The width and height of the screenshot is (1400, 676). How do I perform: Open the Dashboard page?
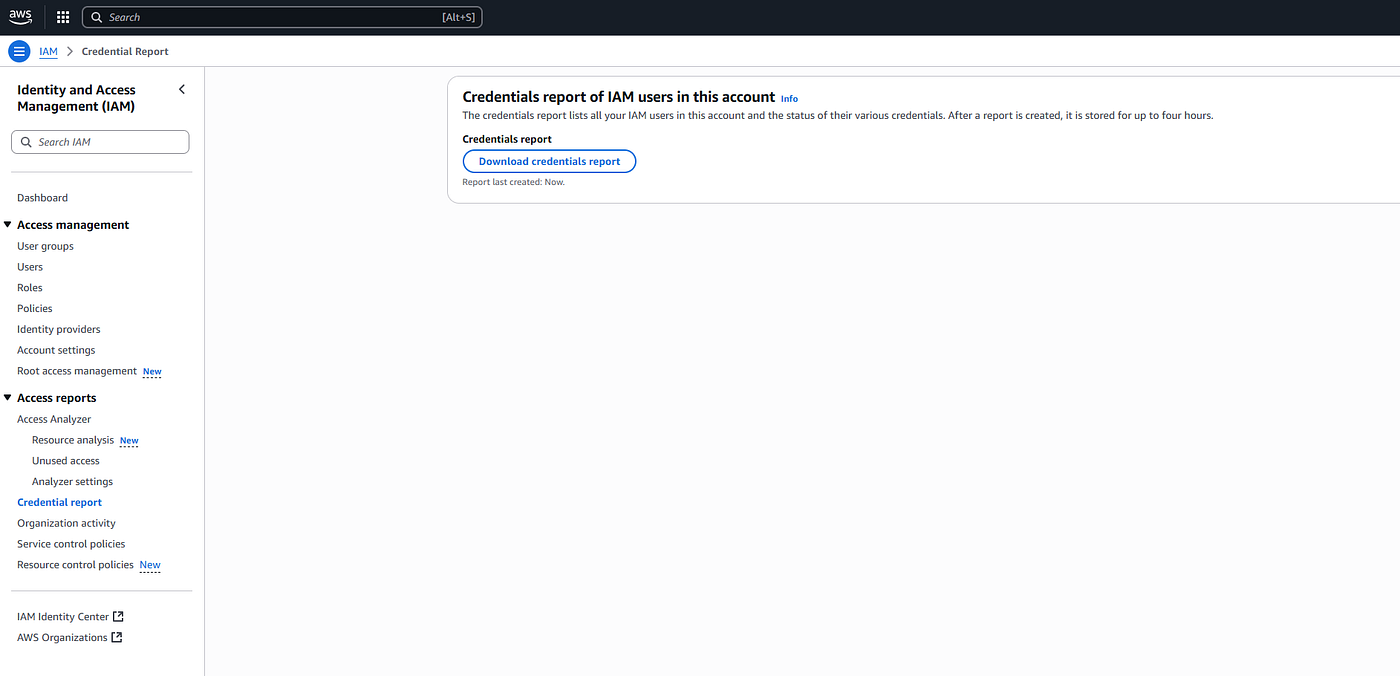[x=43, y=198]
